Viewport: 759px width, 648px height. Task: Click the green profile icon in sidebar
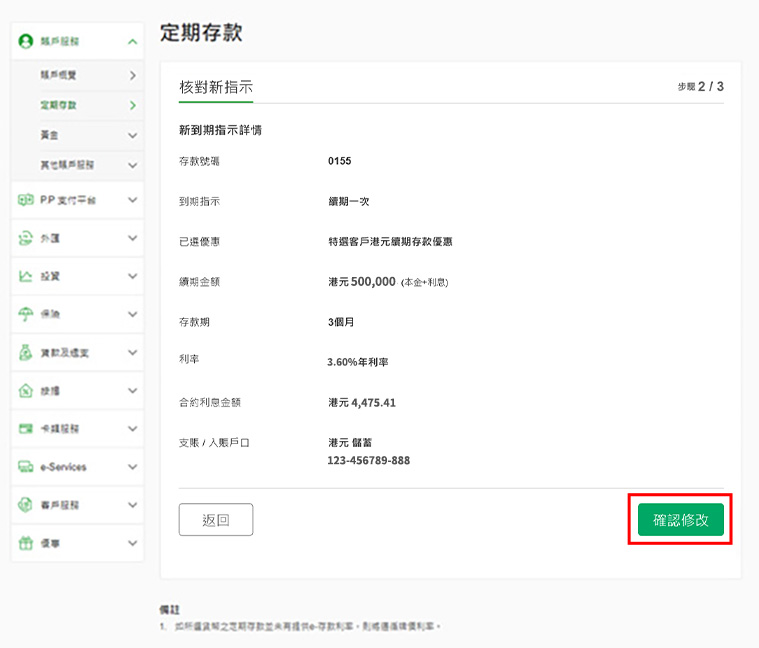[x=26, y=41]
